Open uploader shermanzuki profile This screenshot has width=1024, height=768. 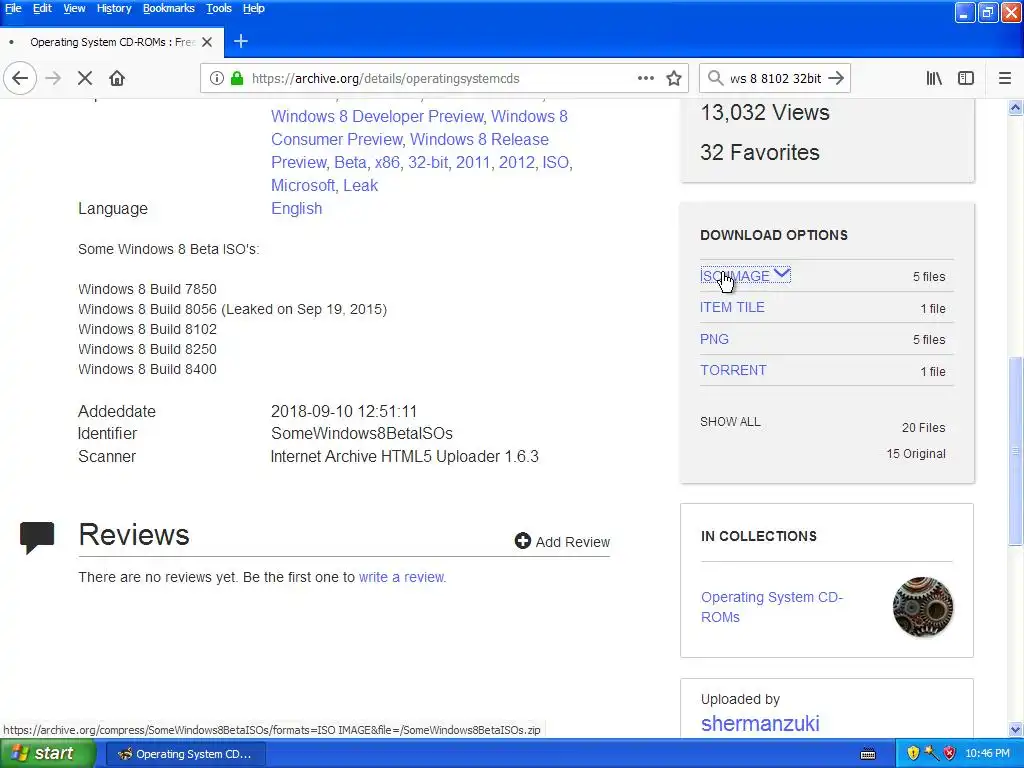coord(760,724)
